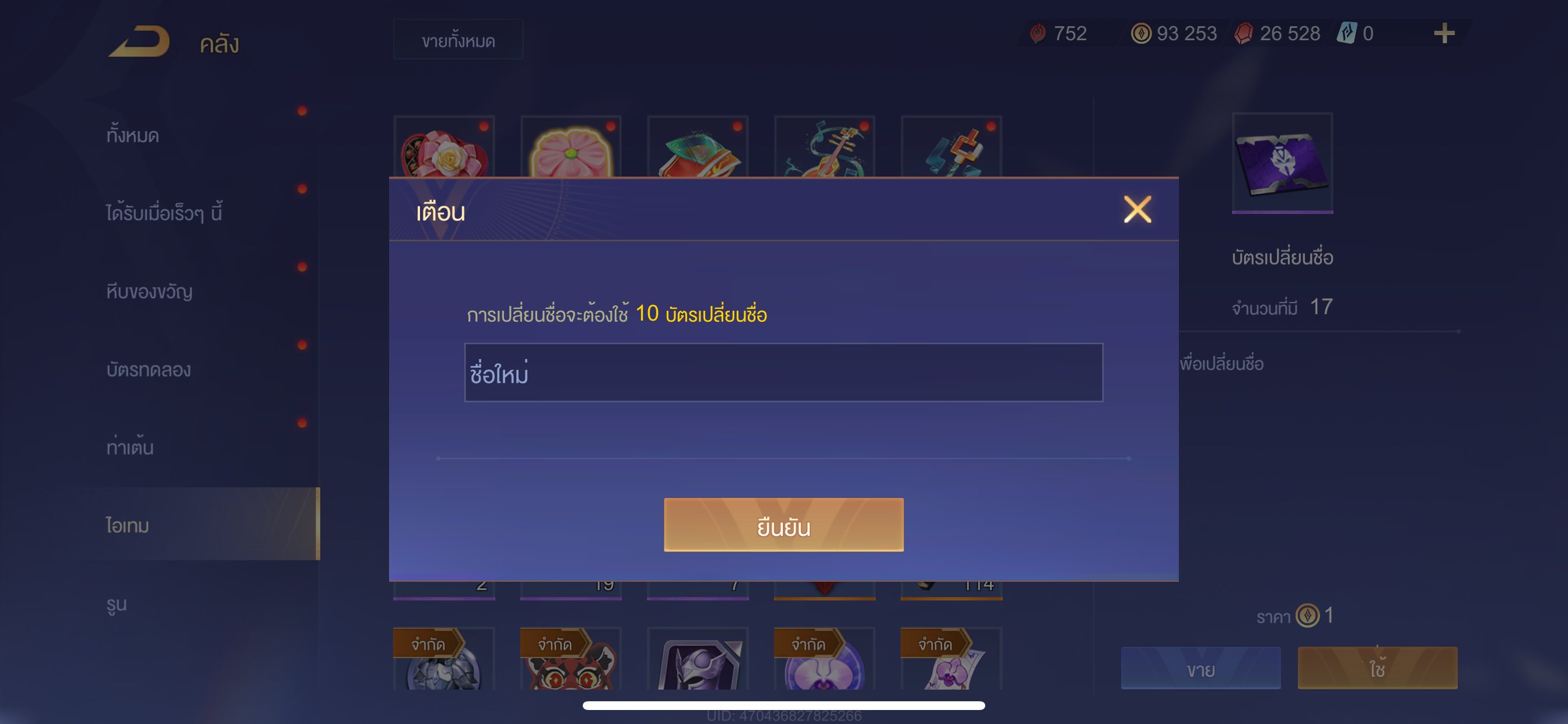Go back using the return arrow icon

[139, 42]
